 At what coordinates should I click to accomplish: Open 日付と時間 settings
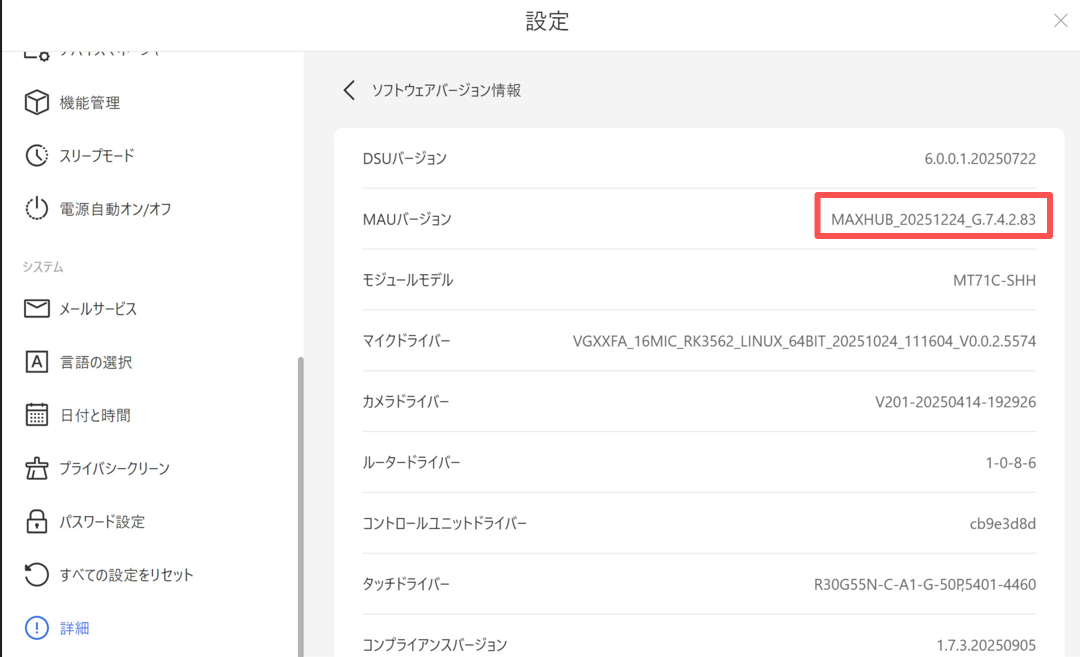(x=95, y=415)
